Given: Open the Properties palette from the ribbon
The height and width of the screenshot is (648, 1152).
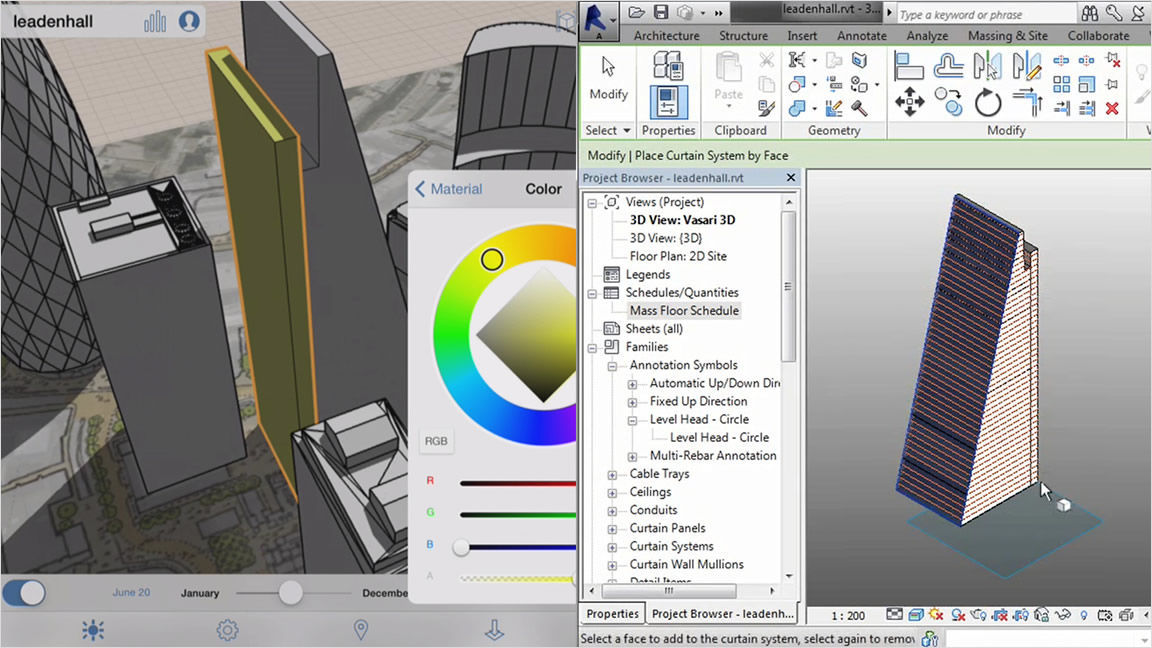Looking at the screenshot, I should pyautogui.click(x=668, y=100).
